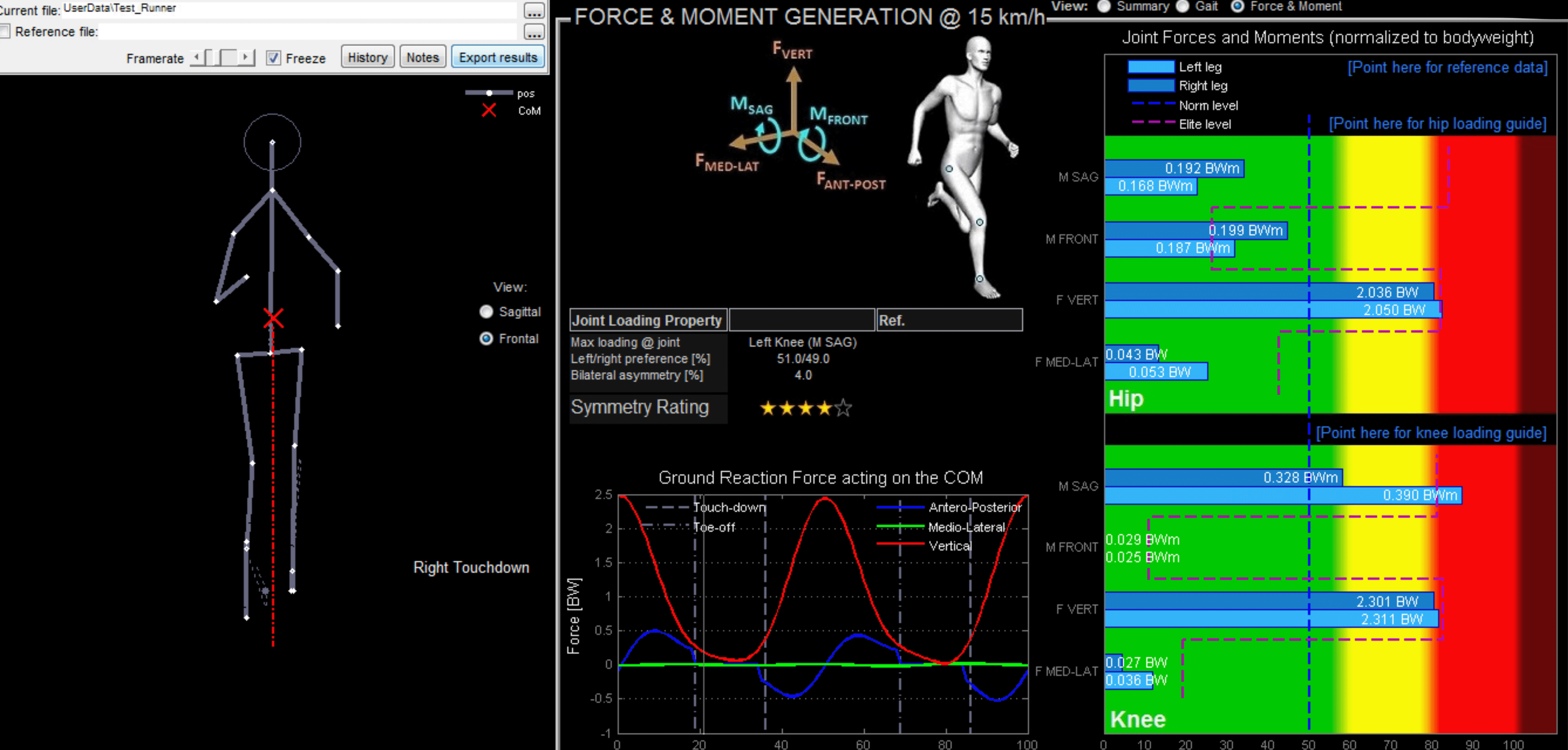Click the Right Touchdown label
Image resolution: width=1568 pixels, height=750 pixels.
click(x=471, y=567)
